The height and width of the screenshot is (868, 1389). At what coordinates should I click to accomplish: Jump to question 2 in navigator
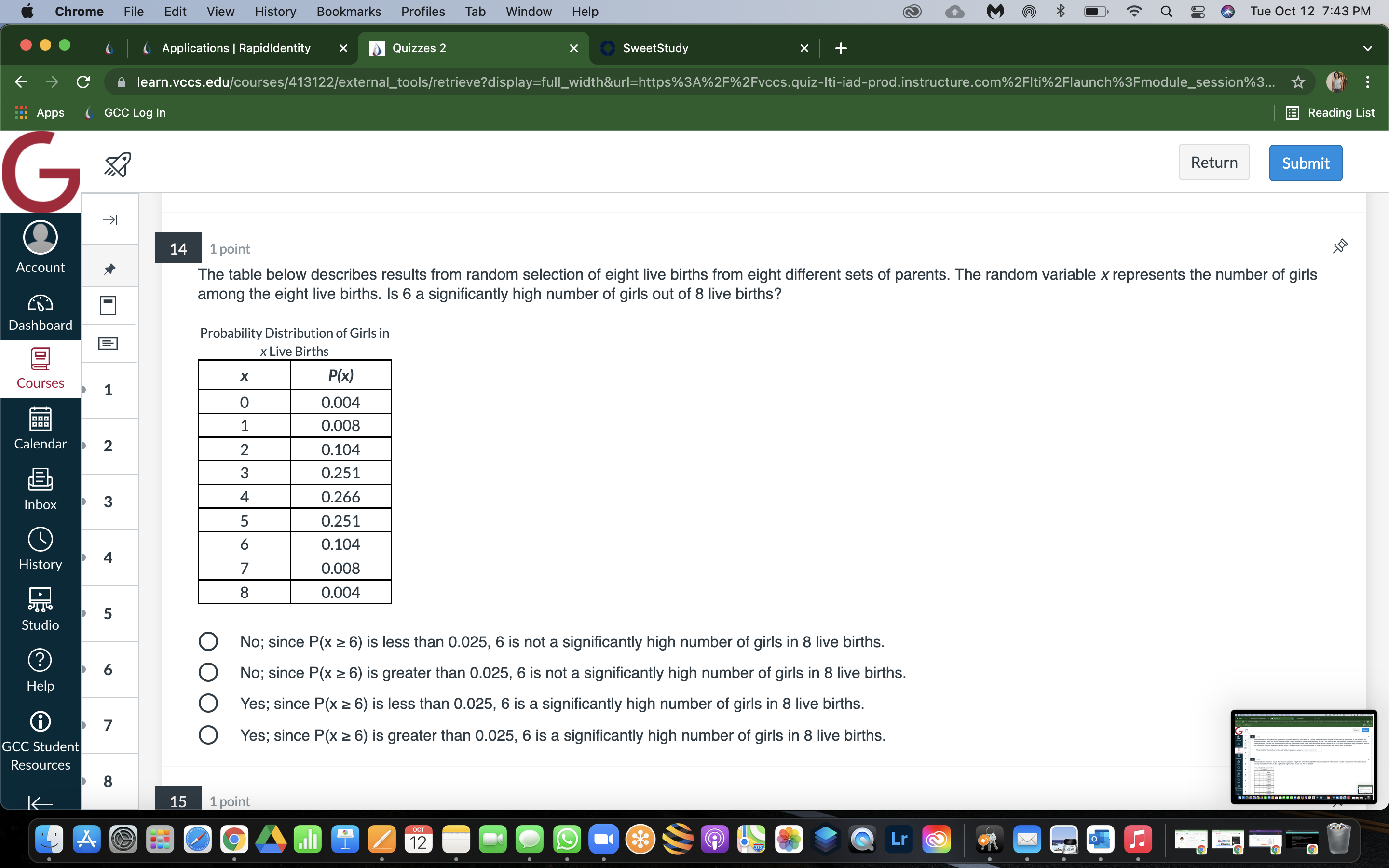[x=108, y=446]
